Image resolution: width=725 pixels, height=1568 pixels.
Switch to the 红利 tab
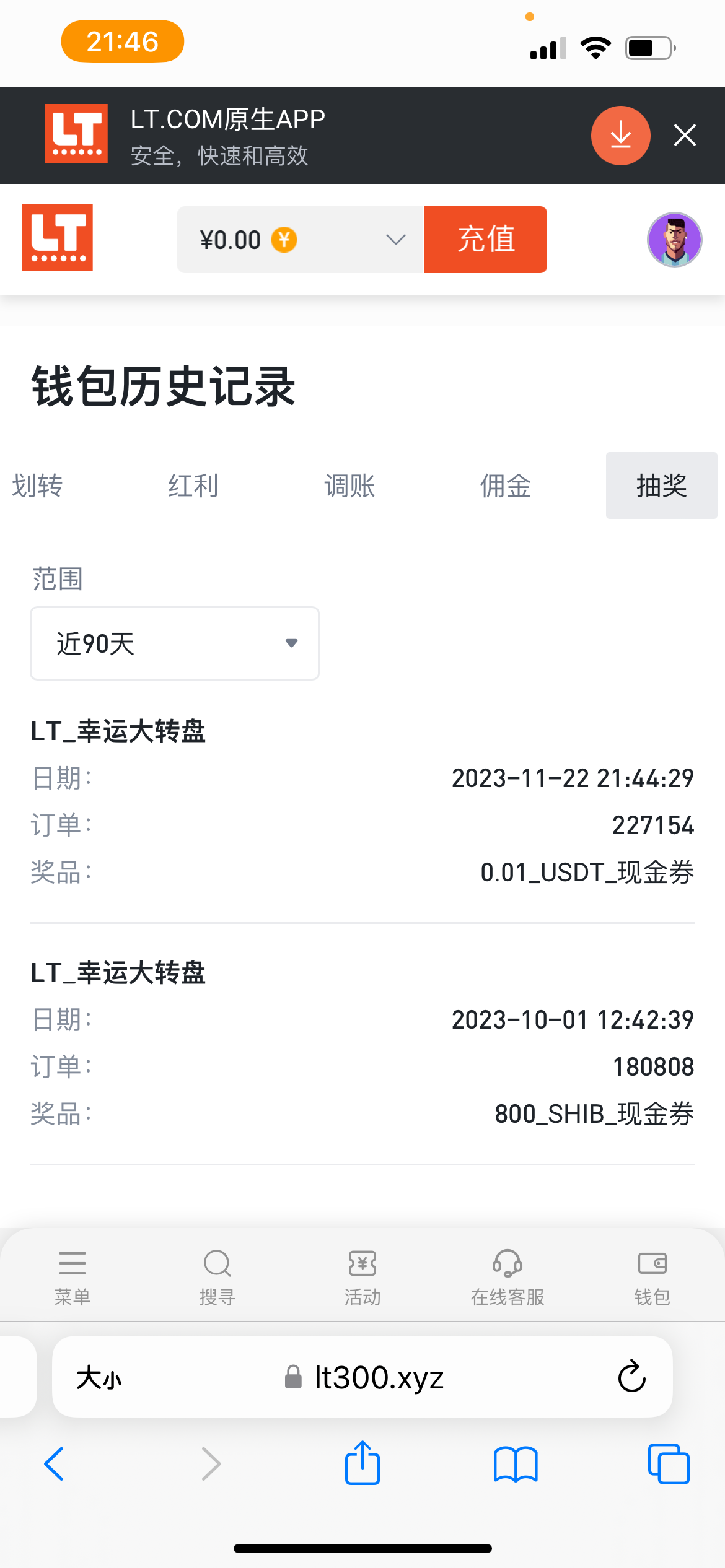point(193,486)
